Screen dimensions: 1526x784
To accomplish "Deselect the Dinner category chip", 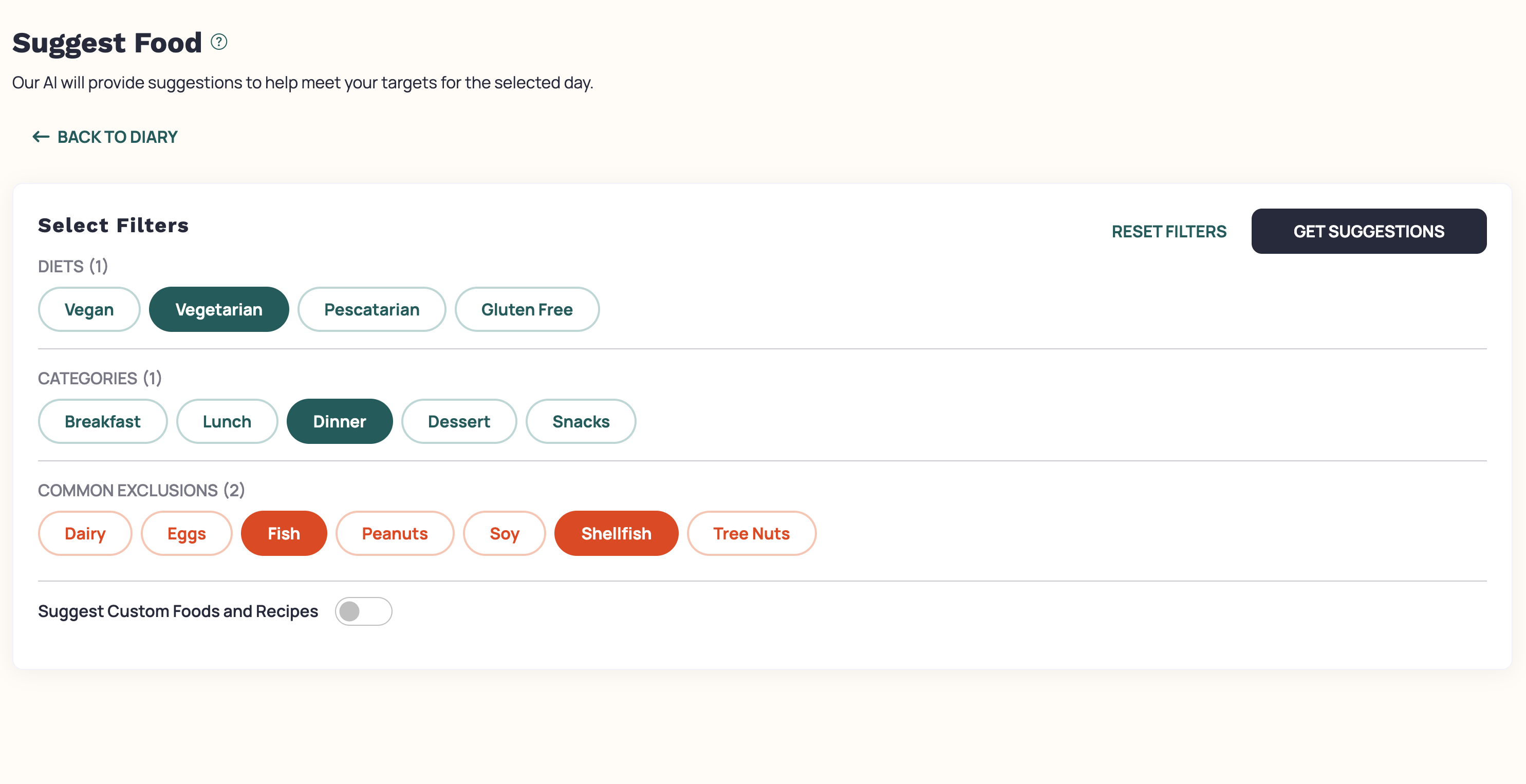I will click(340, 422).
